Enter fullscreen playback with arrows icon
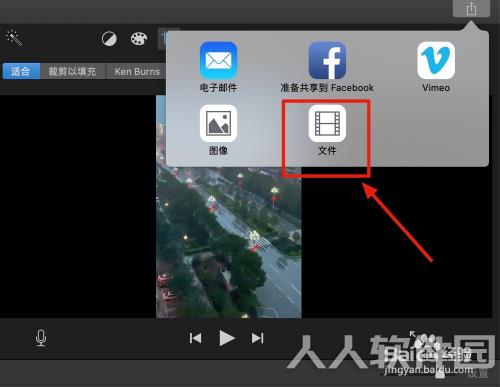Screen dimensions: 500x387 [413, 334]
